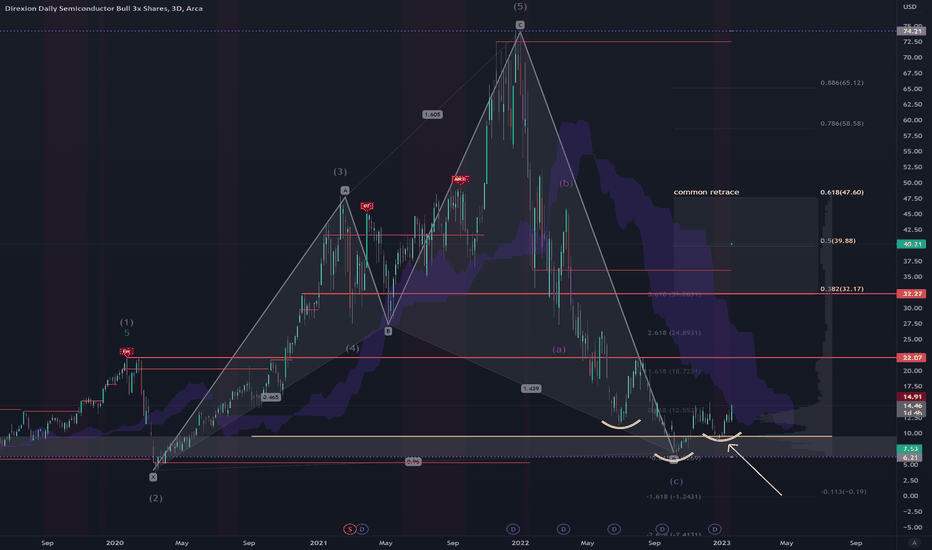Click the 0.5(39.88) Fibonacci level label

pyautogui.click(x=838, y=241)
